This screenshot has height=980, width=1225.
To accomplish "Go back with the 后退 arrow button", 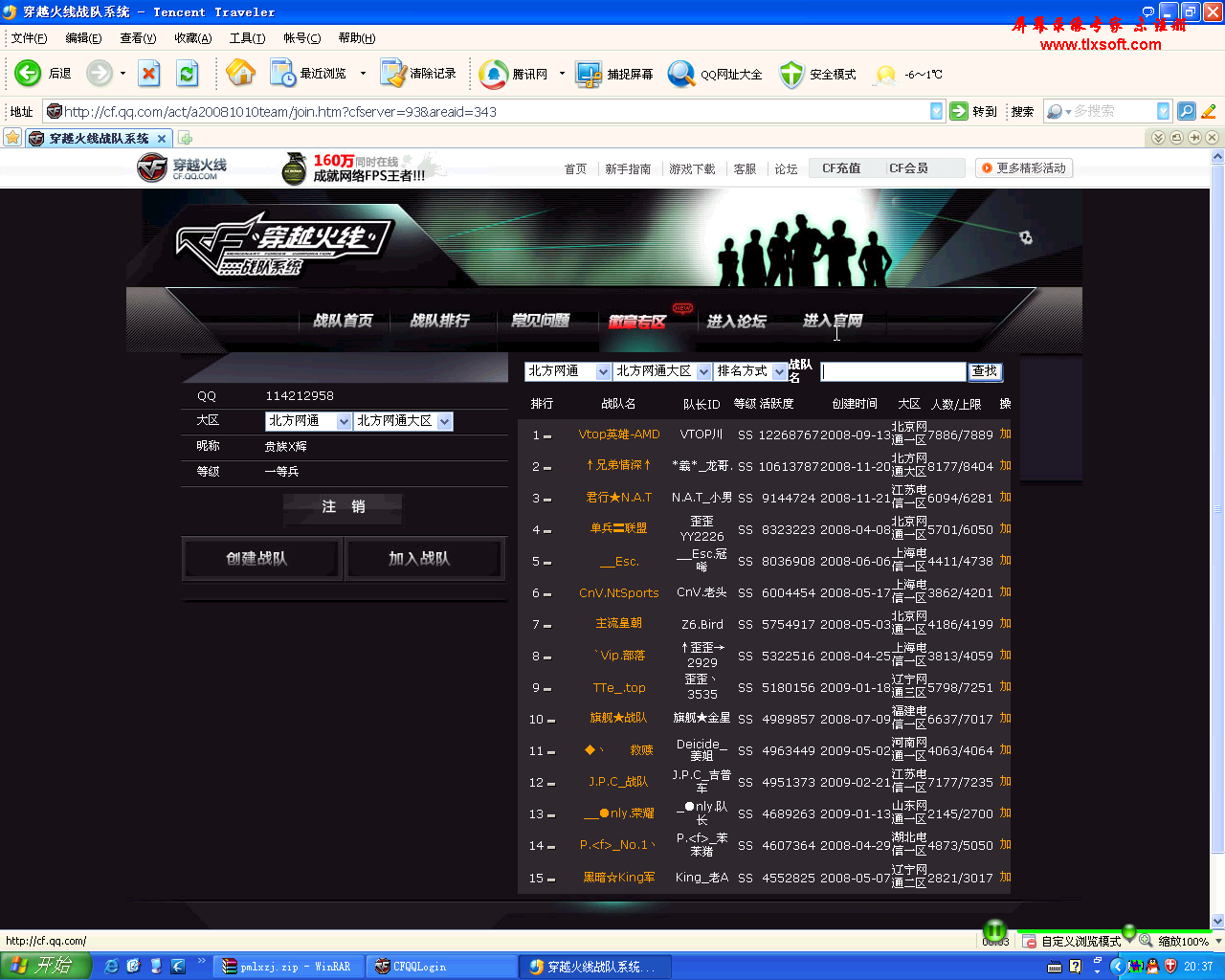I will (43, 73).
